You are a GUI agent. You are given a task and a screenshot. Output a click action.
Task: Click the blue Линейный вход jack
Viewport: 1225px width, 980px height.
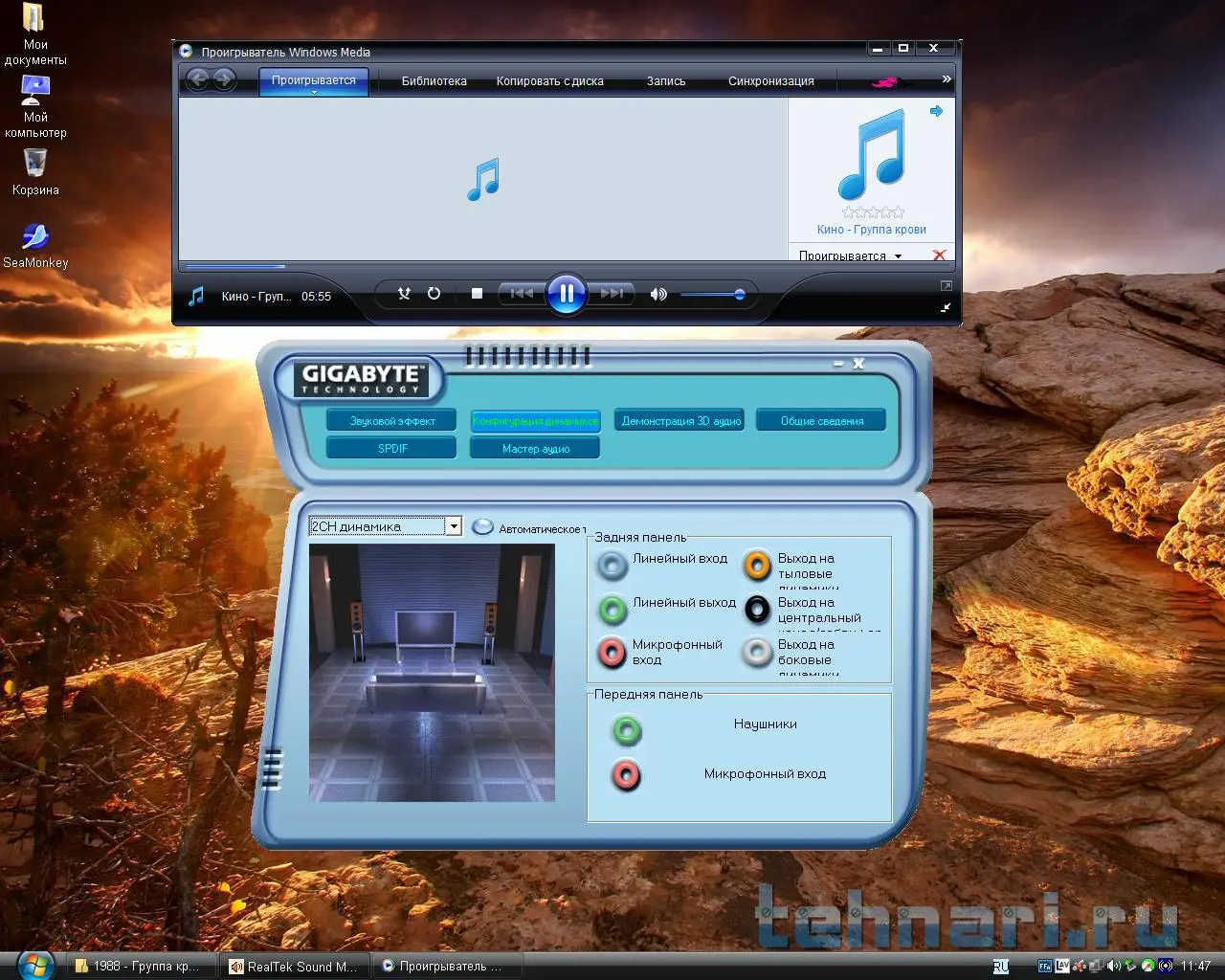click(612, 566)
